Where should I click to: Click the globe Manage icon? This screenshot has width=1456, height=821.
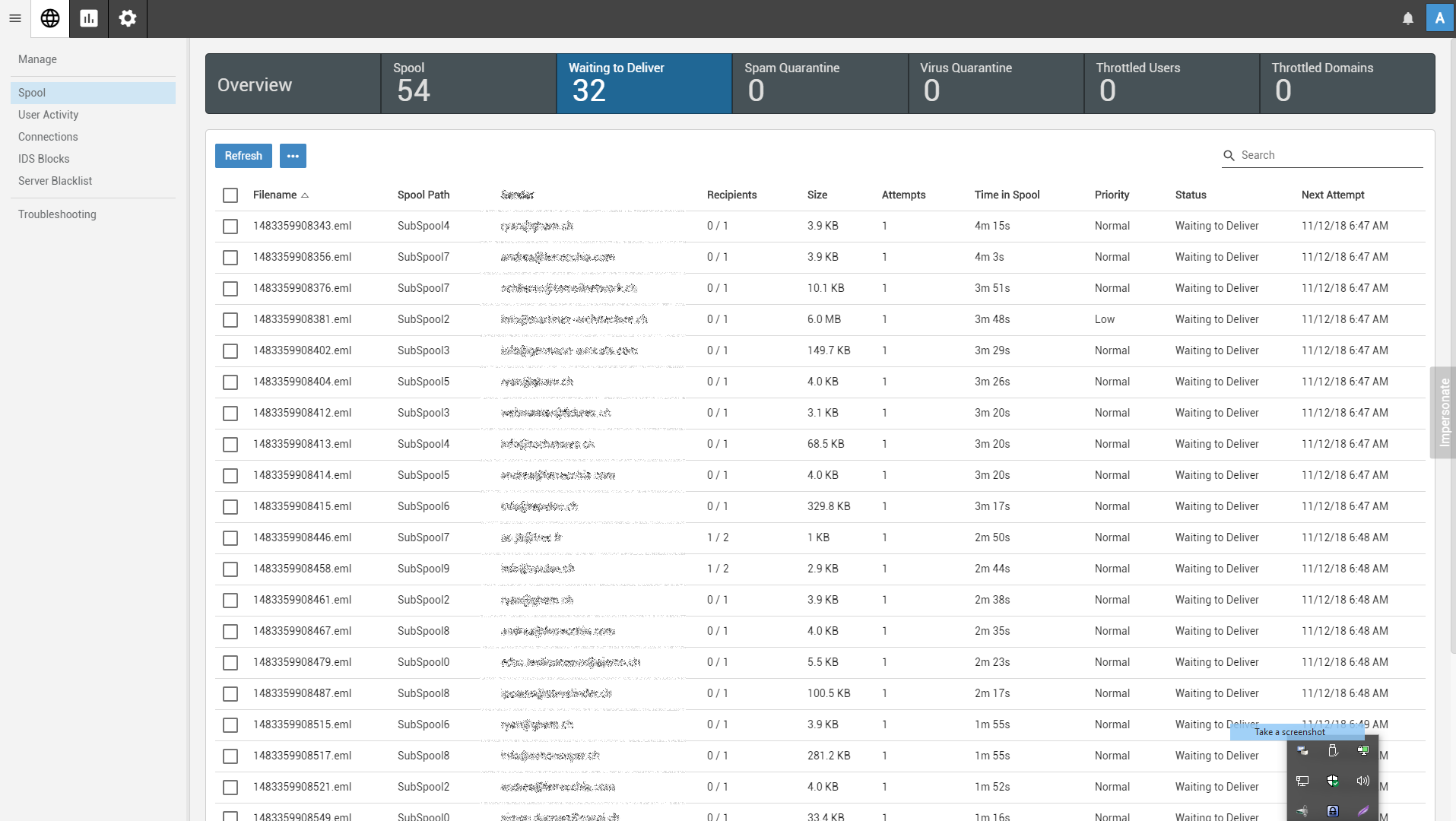(50, 18)
